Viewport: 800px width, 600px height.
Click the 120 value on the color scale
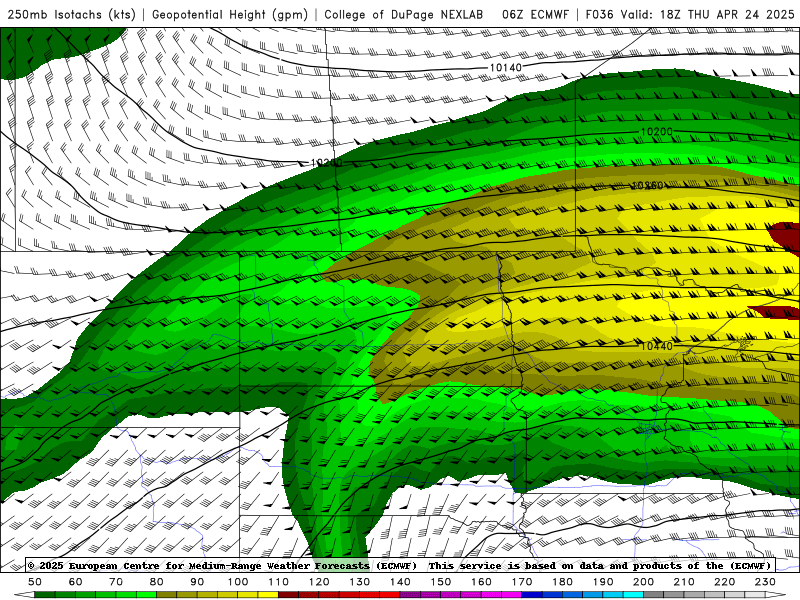(x=319, y=582)
